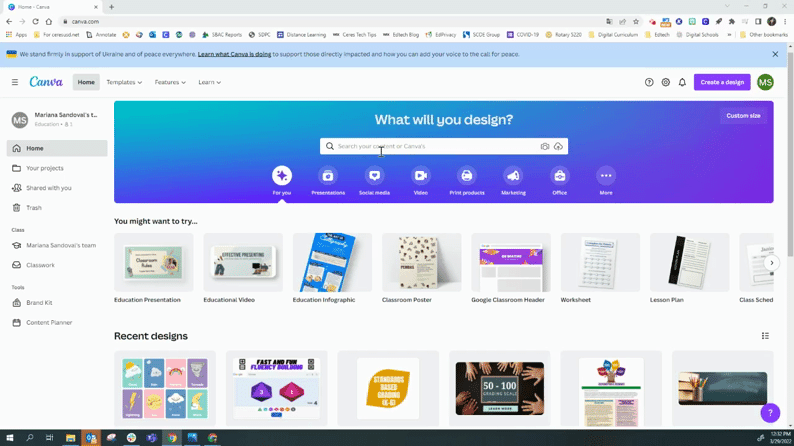Open the 50 - 100 Grading Scale design
The height and width of the screenshot is (446, 794).
coord(500,388)
